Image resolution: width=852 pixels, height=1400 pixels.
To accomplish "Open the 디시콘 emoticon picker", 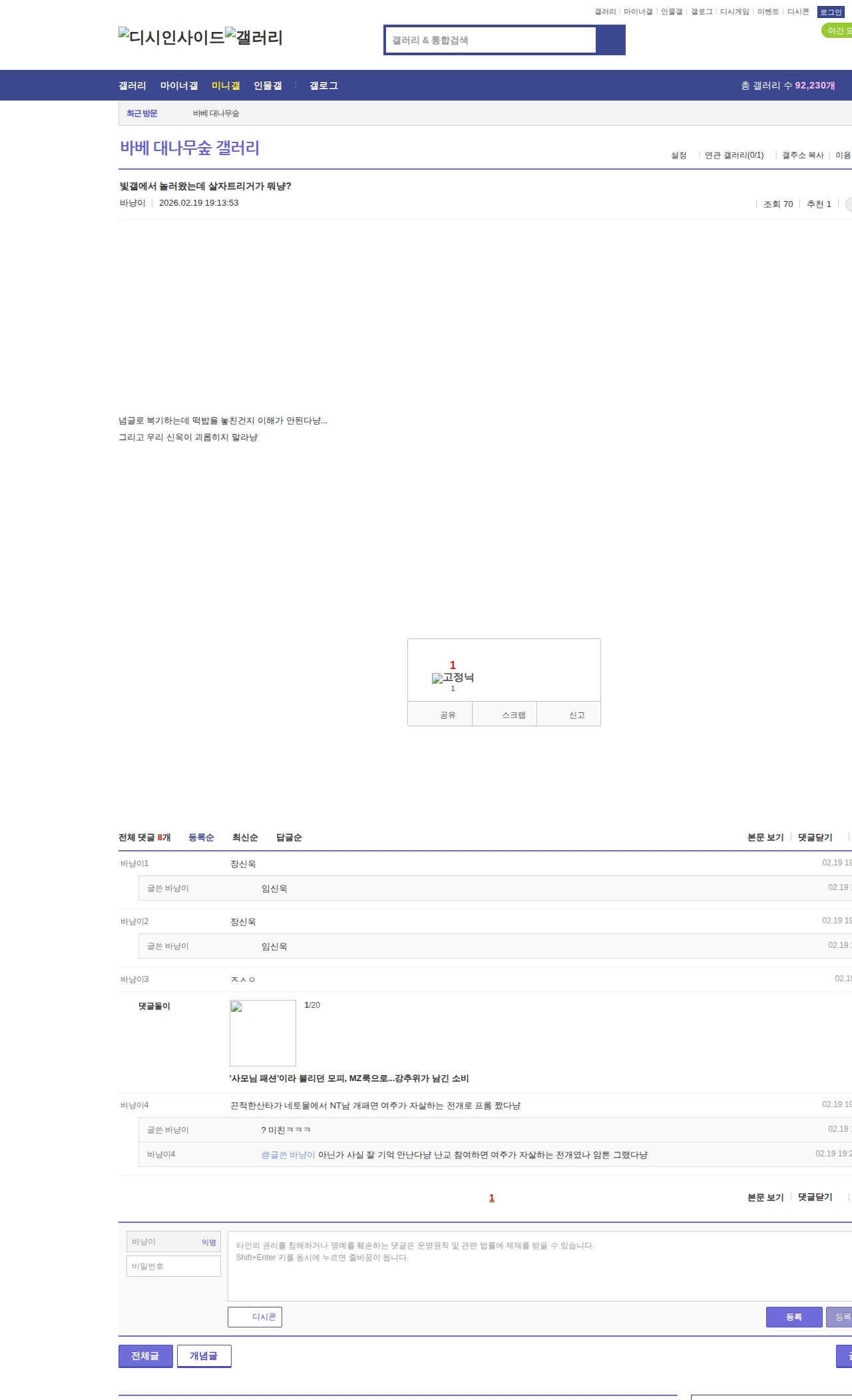I will (x=255, y=1317).
